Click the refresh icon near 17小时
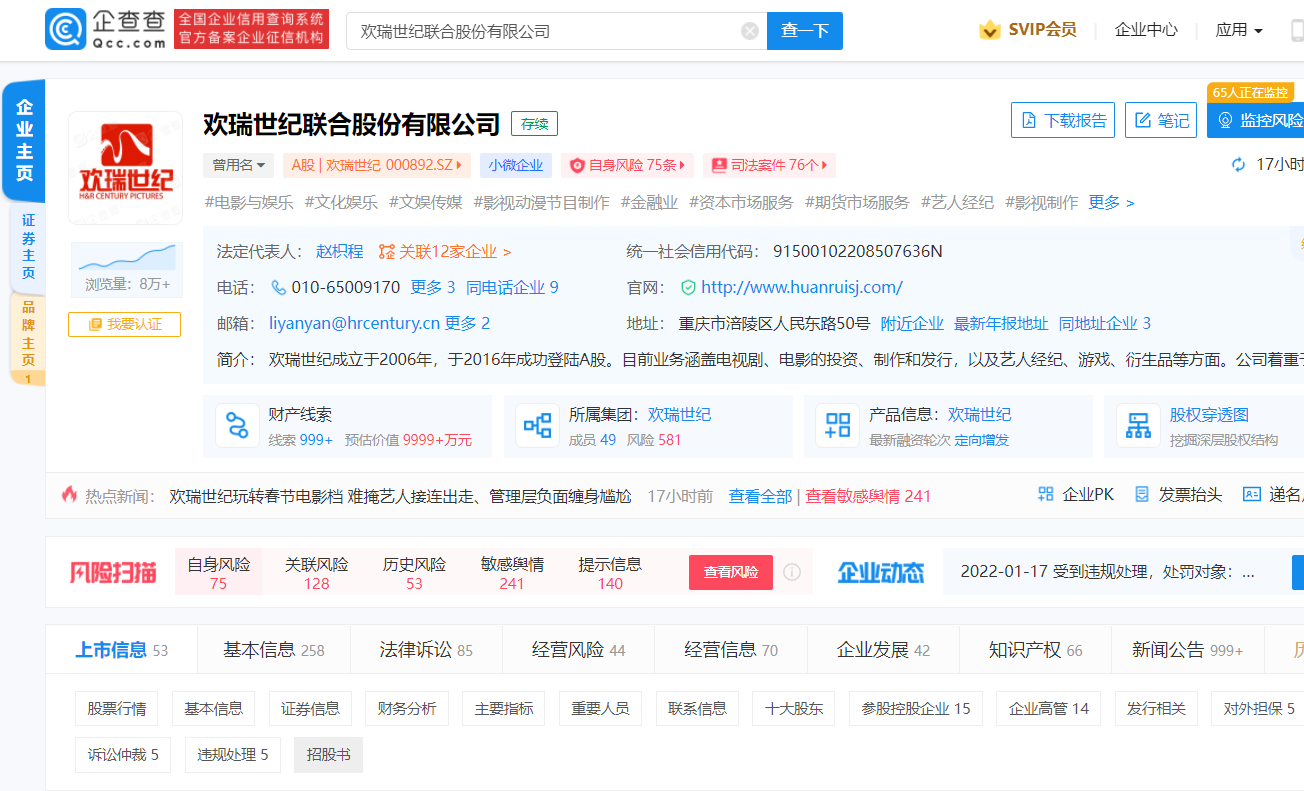This screenshot has width=1304, height=791. click(1239, 165)
